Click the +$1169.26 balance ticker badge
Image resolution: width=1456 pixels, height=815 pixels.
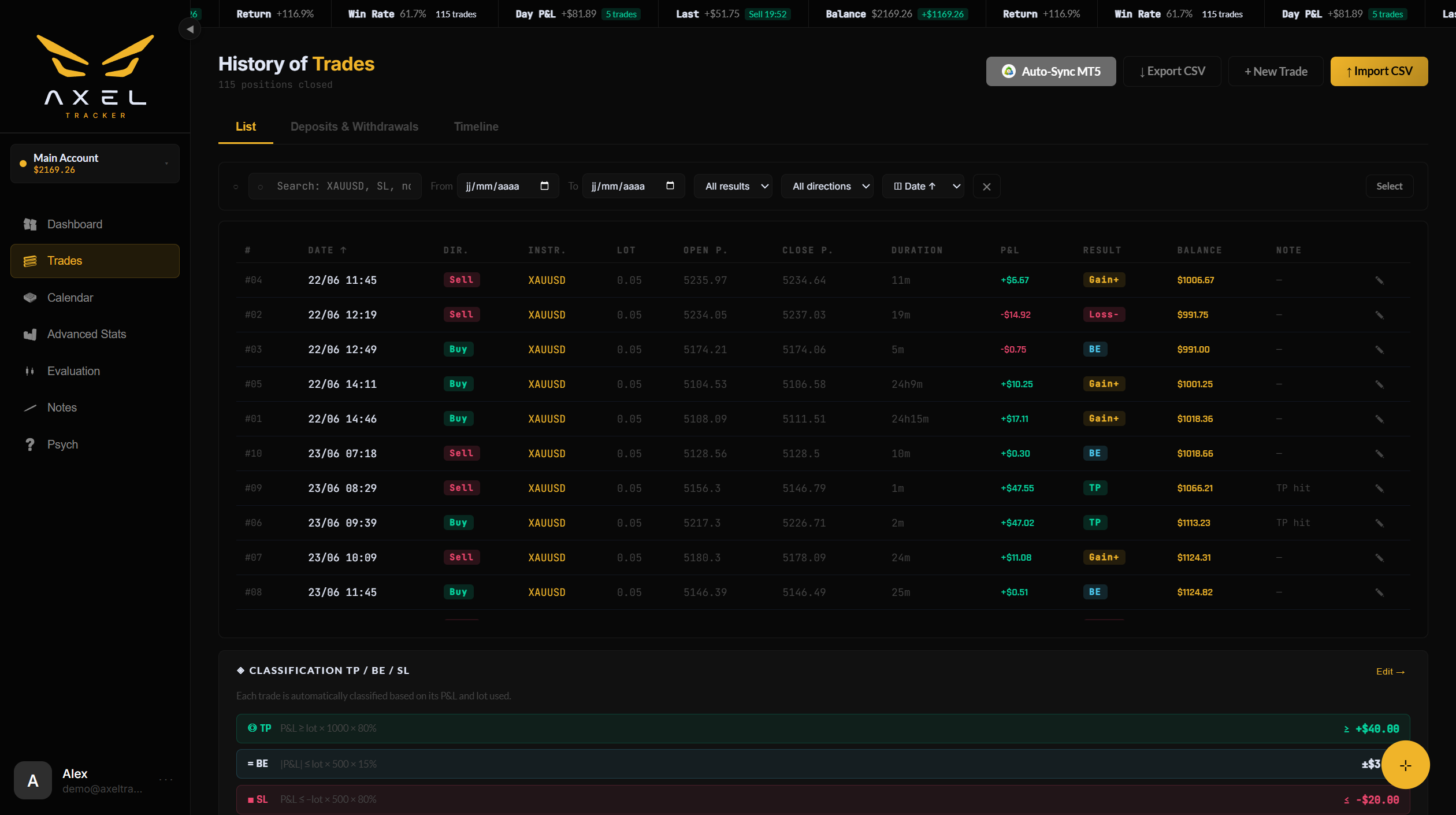(942, 14)
